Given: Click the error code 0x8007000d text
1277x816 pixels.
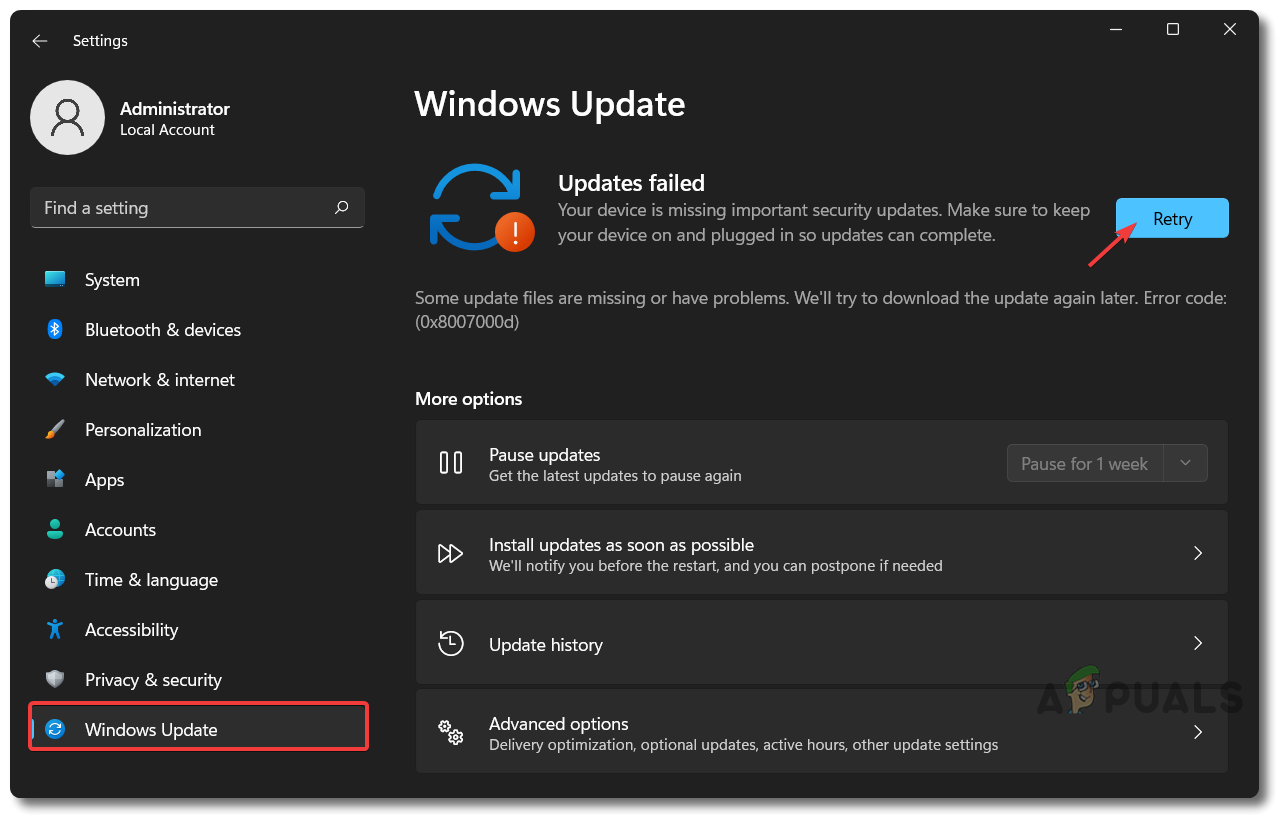Looking at the screenshot, I should (x=467, y=323).
